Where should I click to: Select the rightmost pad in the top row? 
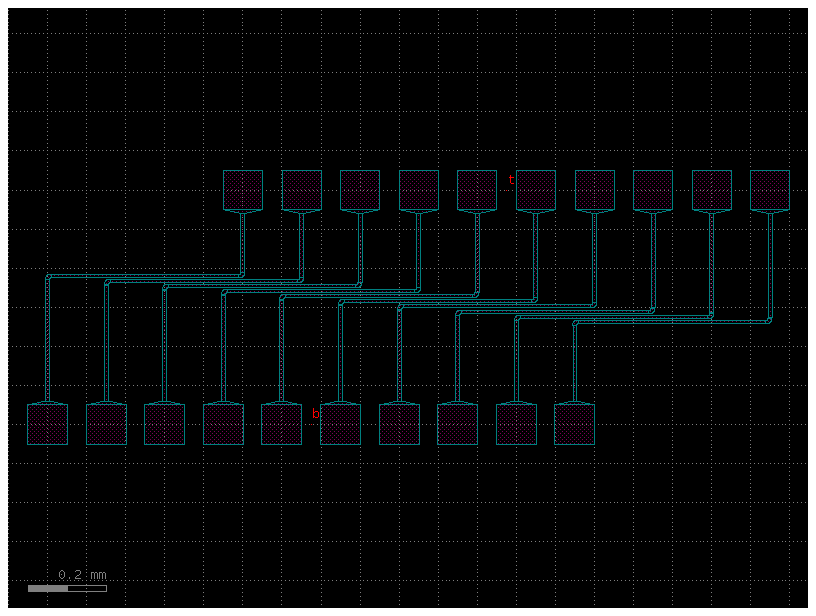point(769,192)
